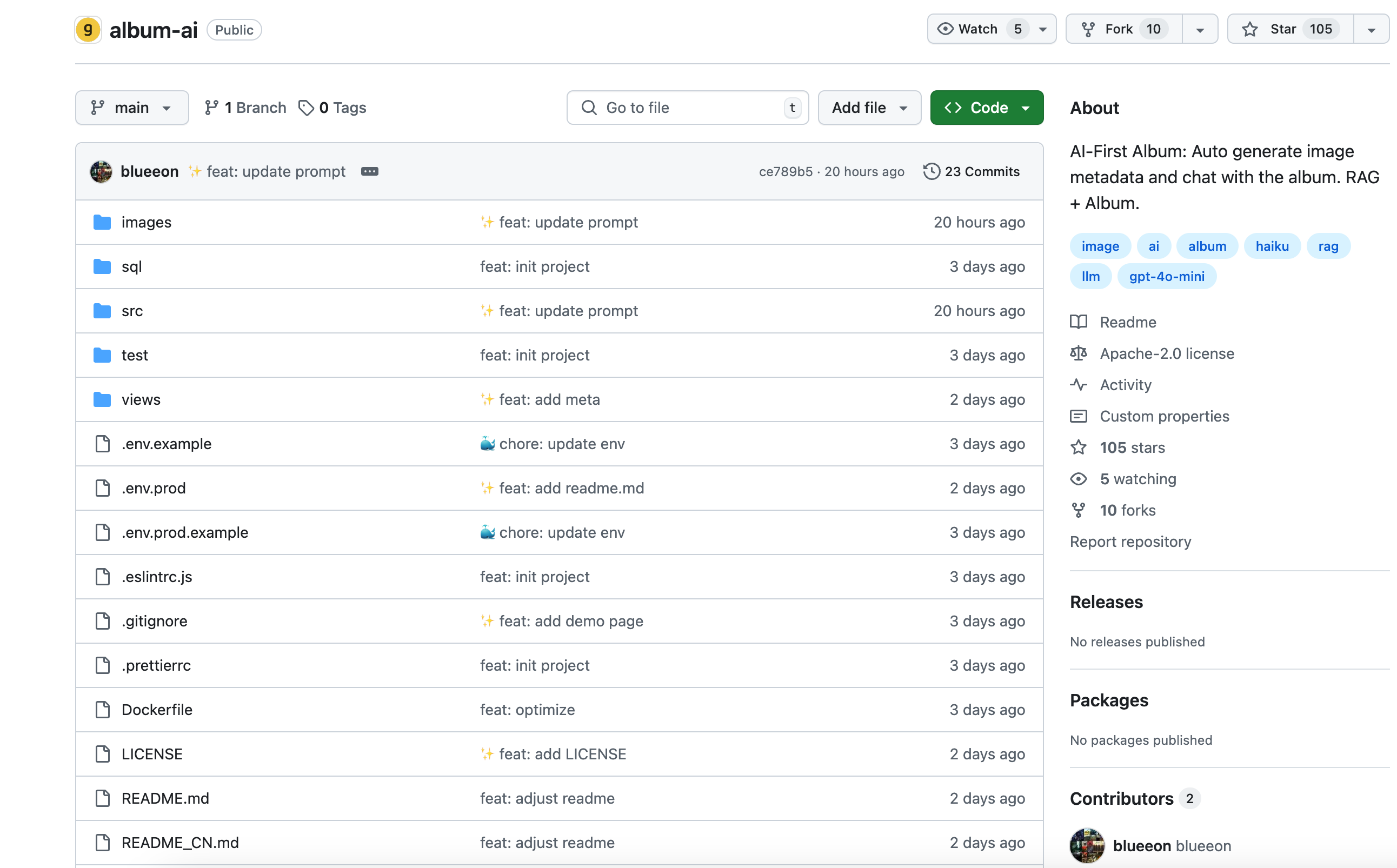The height and width of the screenshot is (868, 1397).
Task: Open 'feat: add meta' commit on views row
Action: (549, 399)
